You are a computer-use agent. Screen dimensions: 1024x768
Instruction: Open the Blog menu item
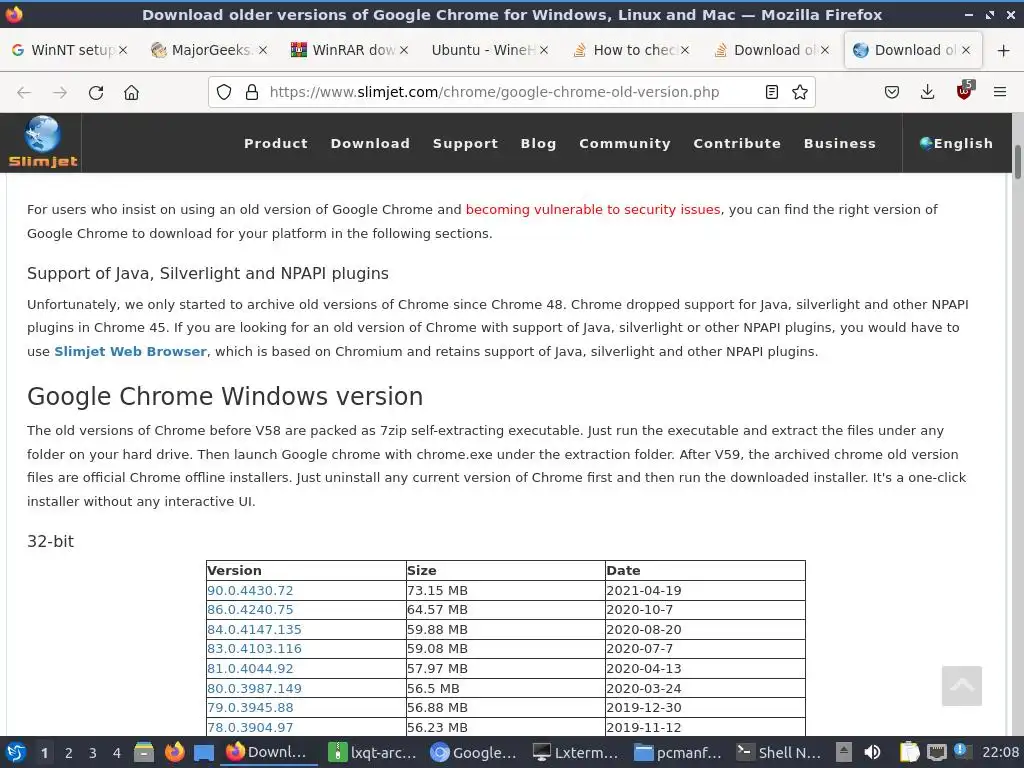pos(538,143)
